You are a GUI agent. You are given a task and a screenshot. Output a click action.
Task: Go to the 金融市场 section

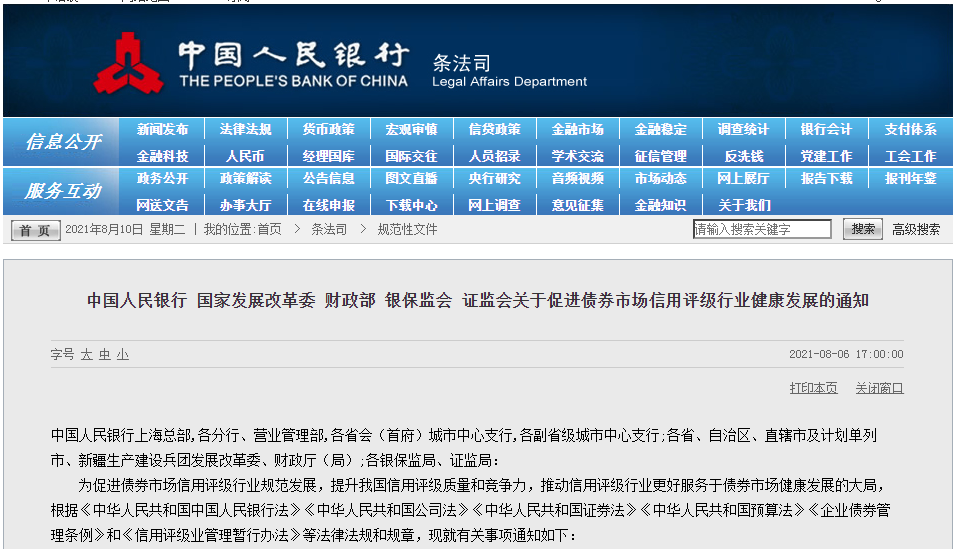tap(577, 130)
